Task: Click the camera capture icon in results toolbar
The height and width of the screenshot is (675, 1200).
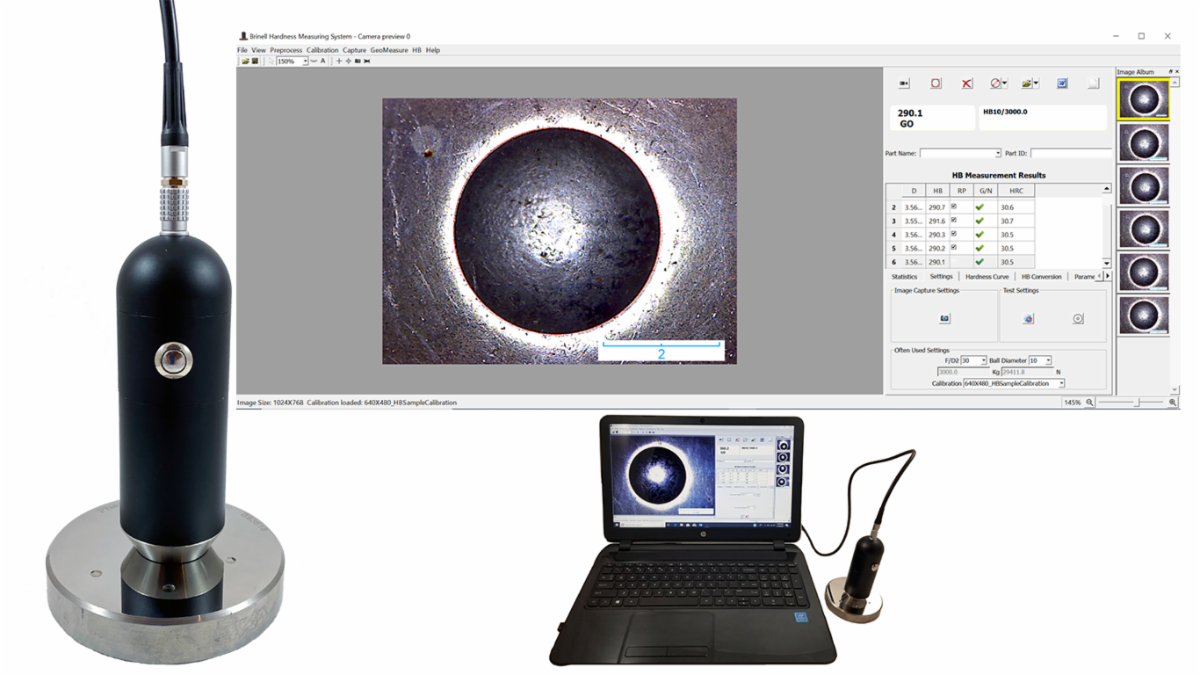Action: 904,84
